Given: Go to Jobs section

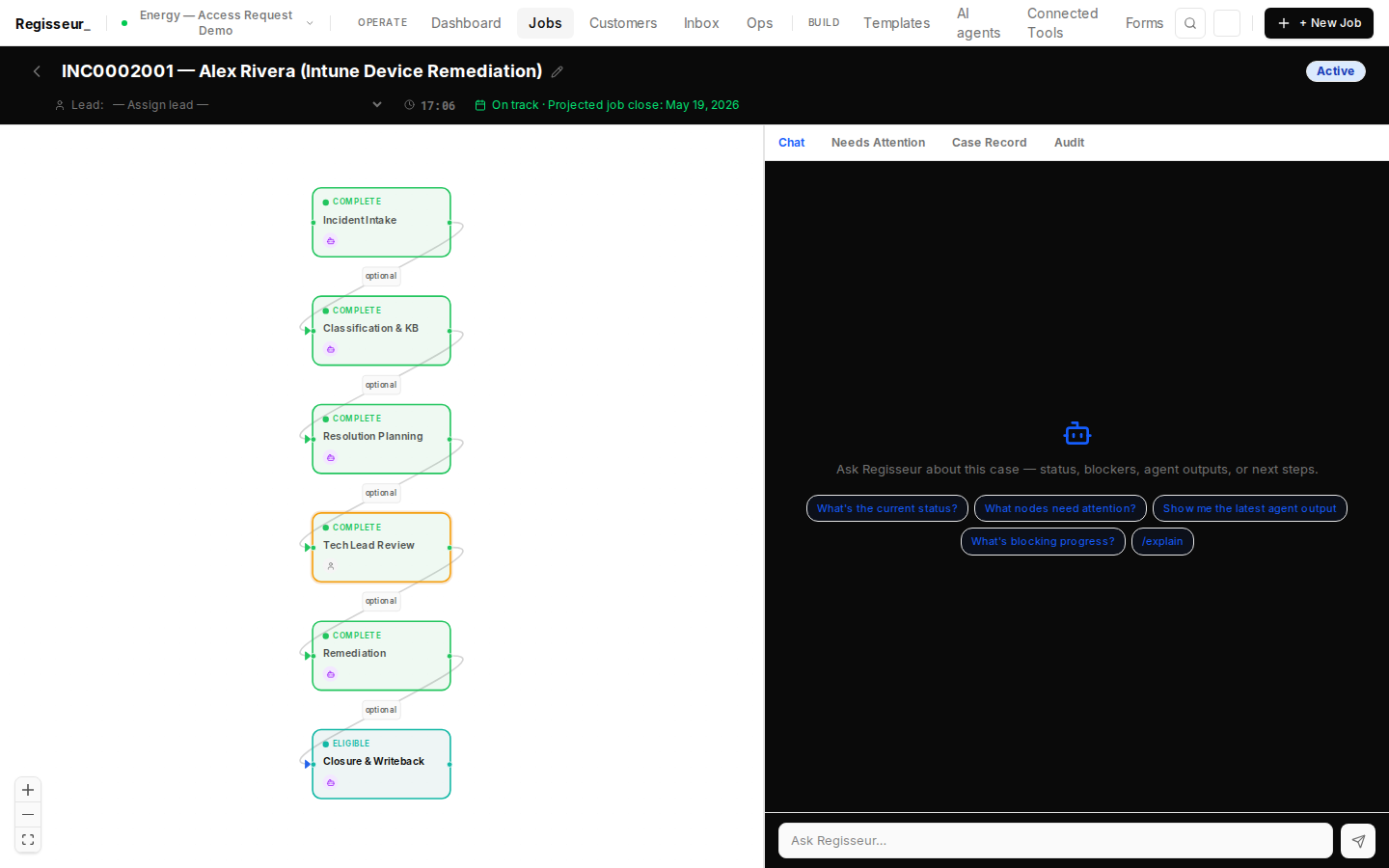Looking at the screenshot, I should coord(545,23).
